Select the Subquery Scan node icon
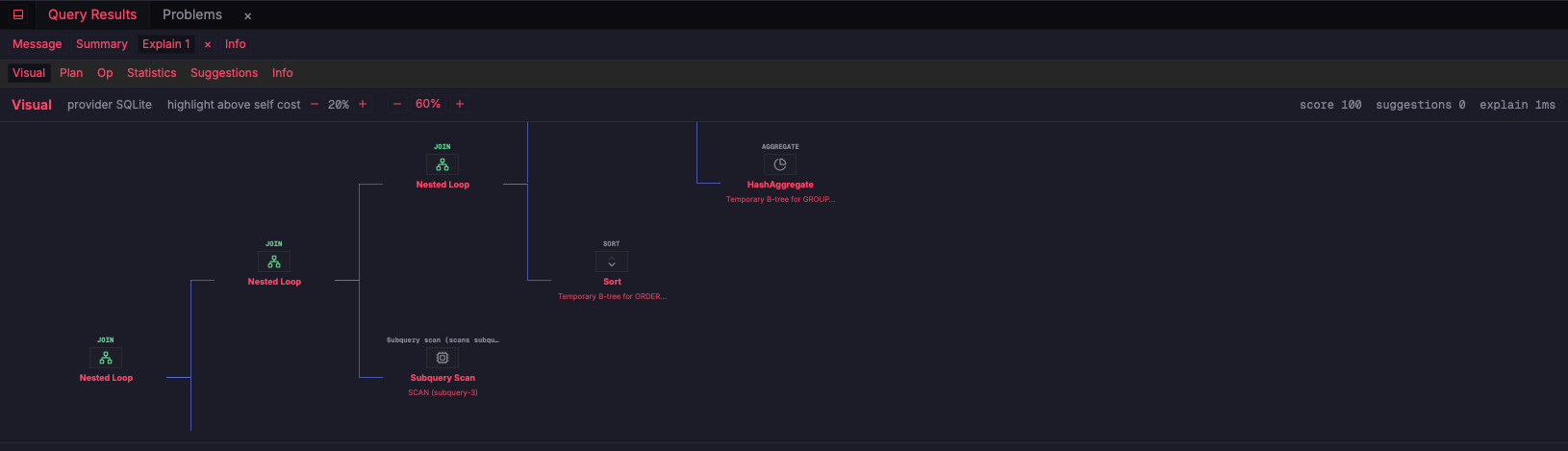 click(x=443, y=358)
